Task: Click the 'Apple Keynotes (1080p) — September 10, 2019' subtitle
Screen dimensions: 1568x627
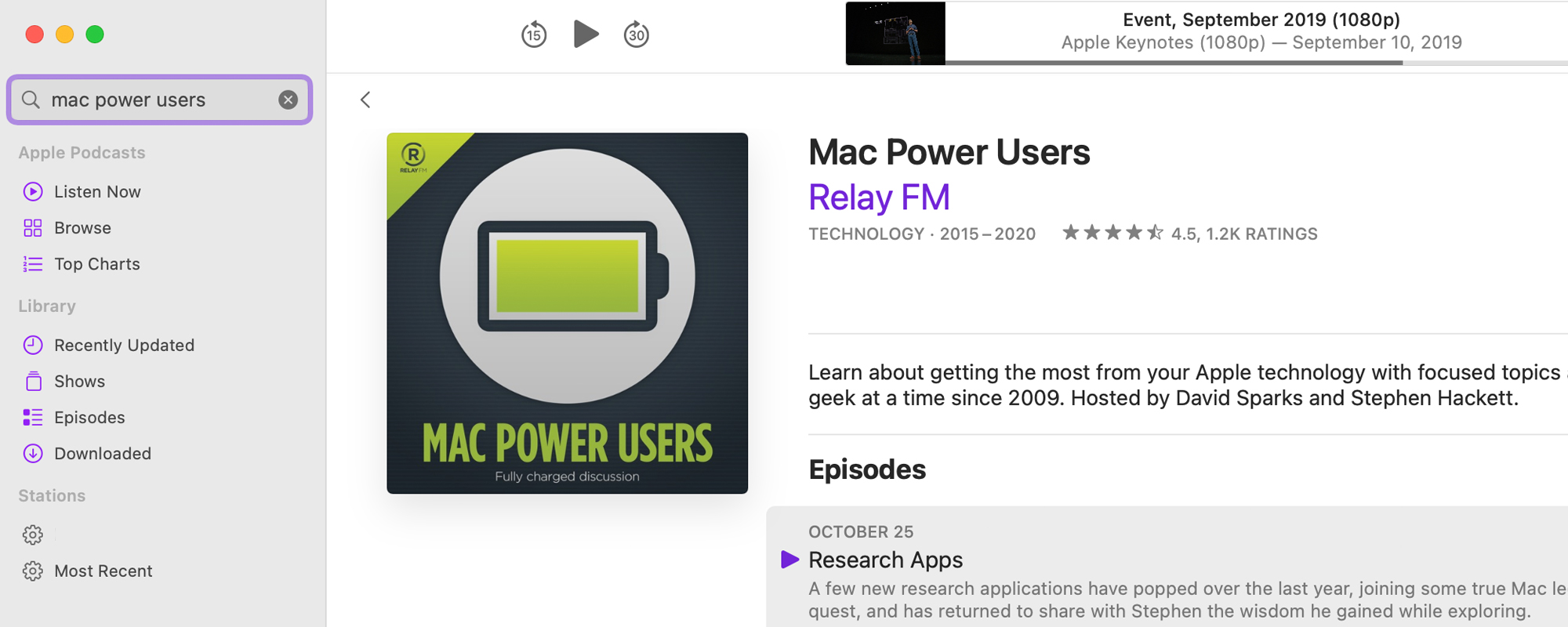Action: 1261,42
